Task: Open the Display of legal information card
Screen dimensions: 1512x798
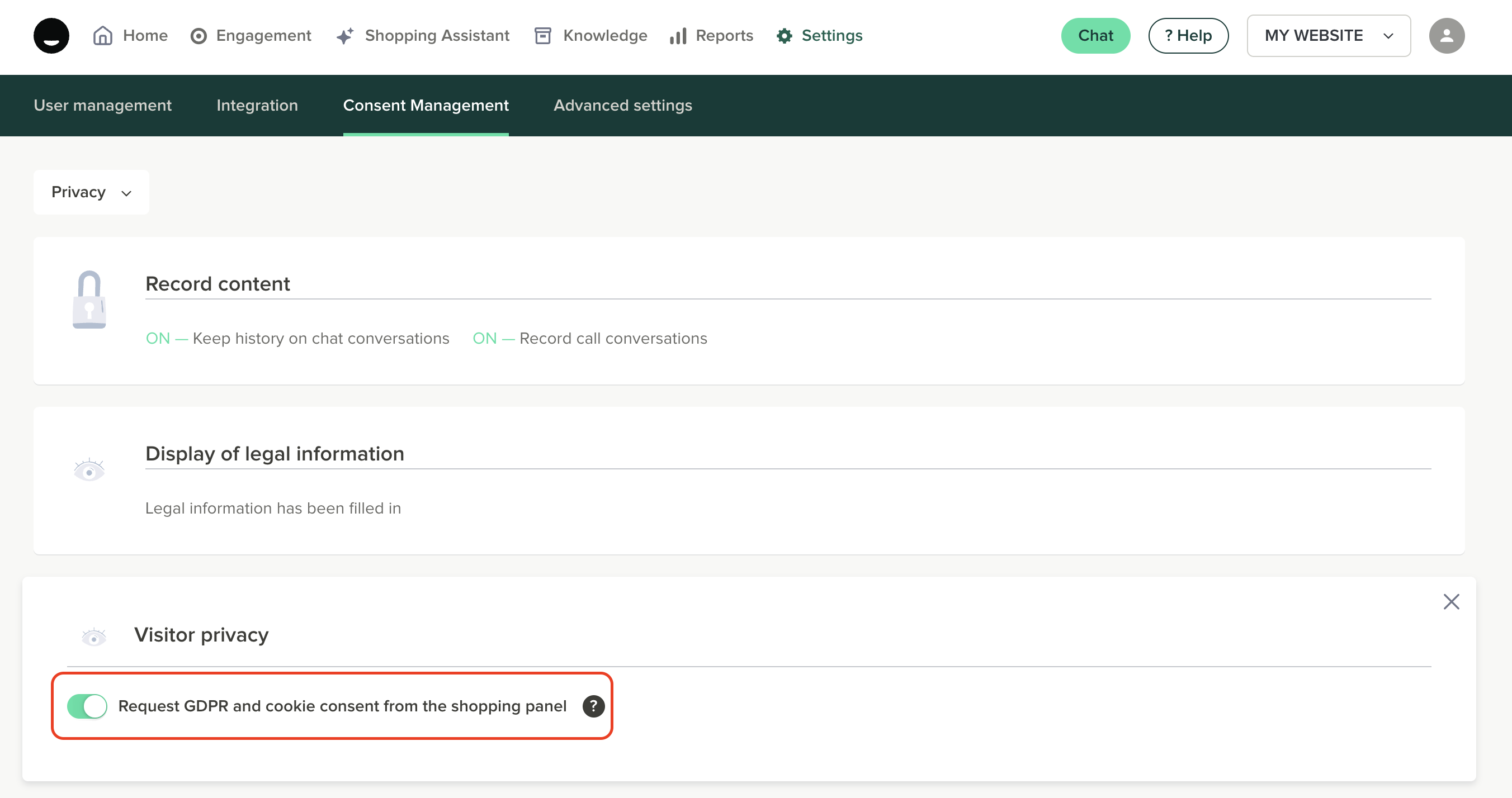Action: pos(275,454)
